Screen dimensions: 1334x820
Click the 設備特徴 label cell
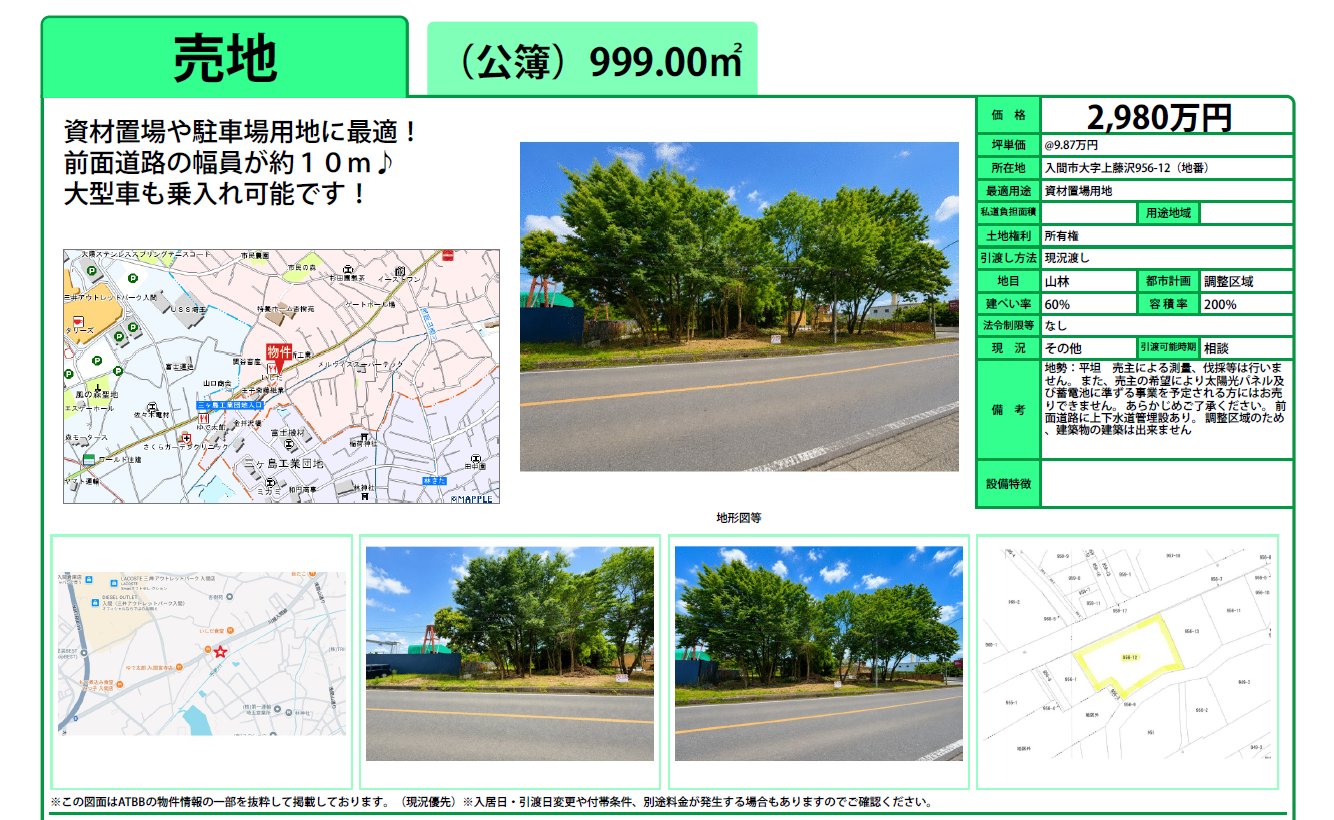[x=1009, y=484]
